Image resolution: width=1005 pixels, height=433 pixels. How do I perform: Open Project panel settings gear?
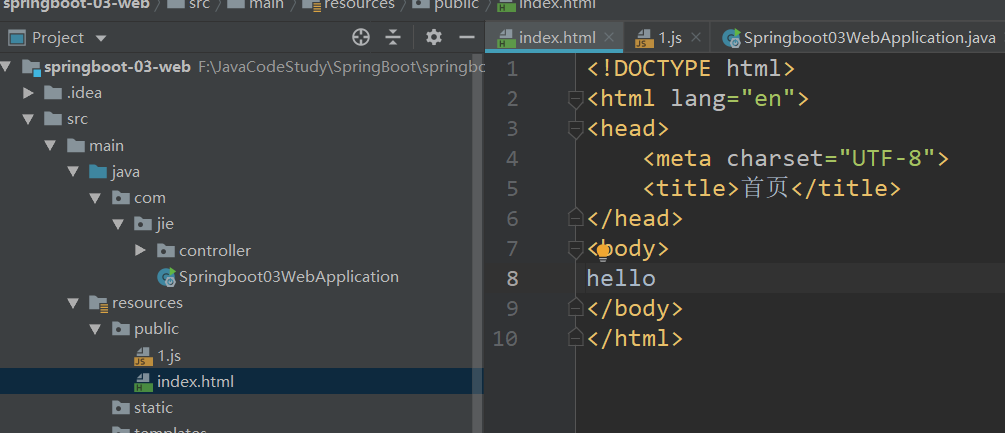[433, 38]
